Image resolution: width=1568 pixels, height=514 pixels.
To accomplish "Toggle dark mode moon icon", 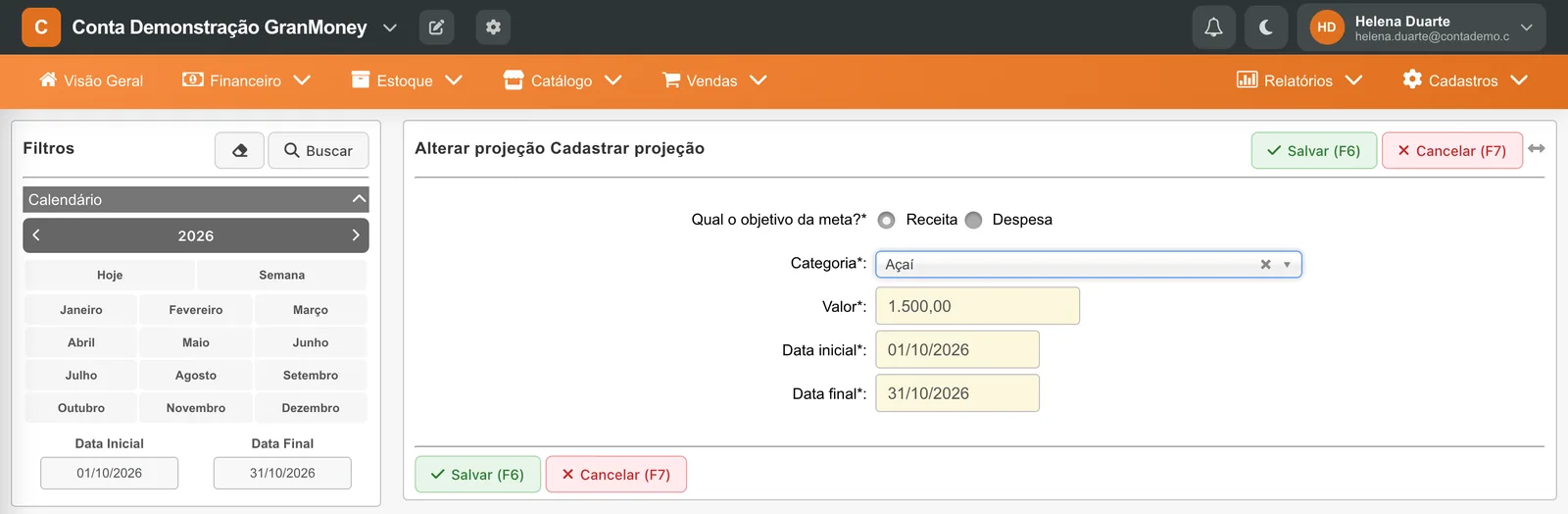I will click(1266, 27).
